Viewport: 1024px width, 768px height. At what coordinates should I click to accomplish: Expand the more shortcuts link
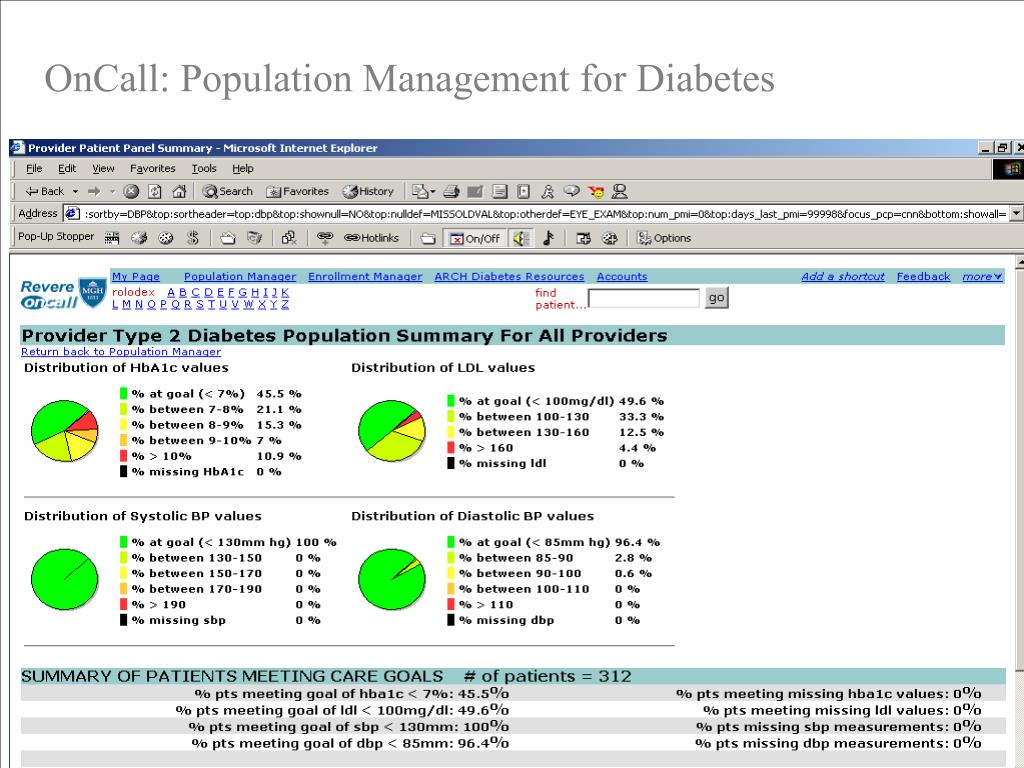click(x=982, y=276)
